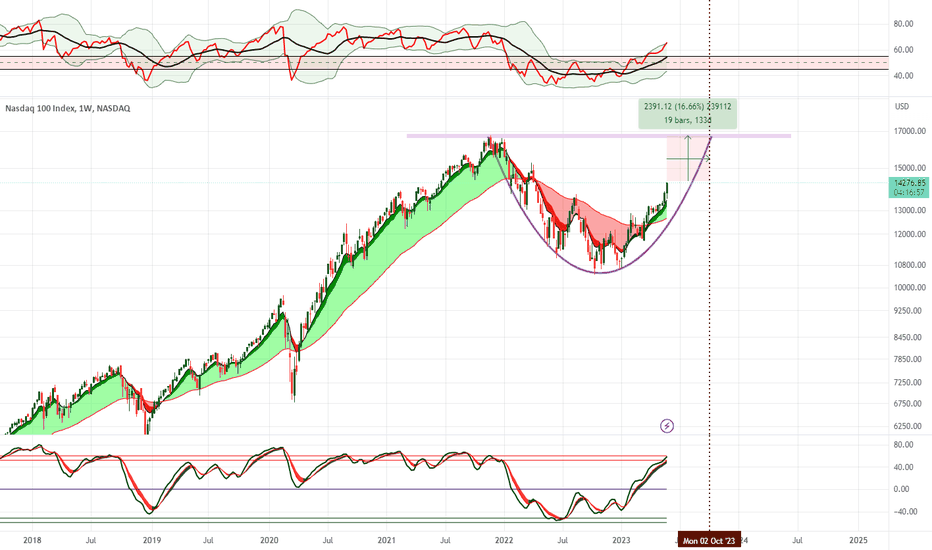
Task: Click the 17000.00 price axis label
Action: 909,131
